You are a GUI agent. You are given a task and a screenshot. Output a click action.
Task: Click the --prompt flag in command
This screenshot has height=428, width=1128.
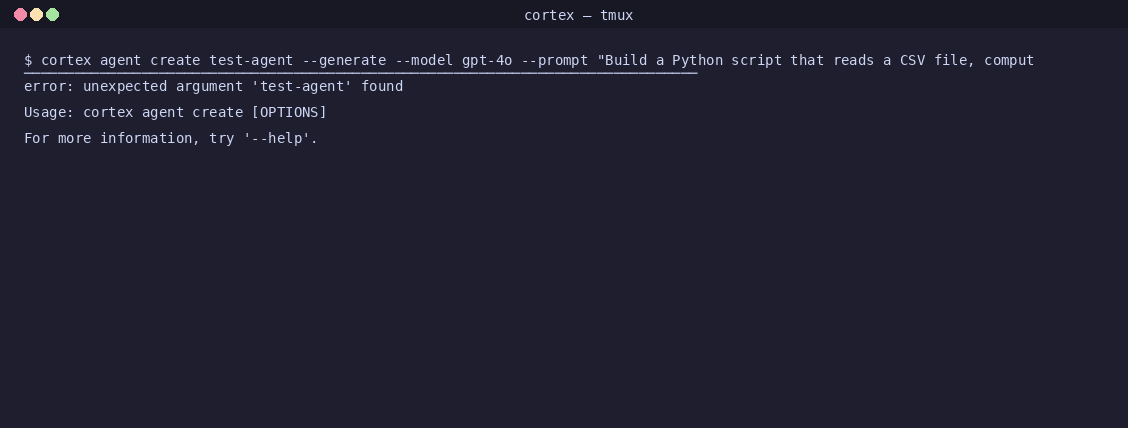[554, 60]
